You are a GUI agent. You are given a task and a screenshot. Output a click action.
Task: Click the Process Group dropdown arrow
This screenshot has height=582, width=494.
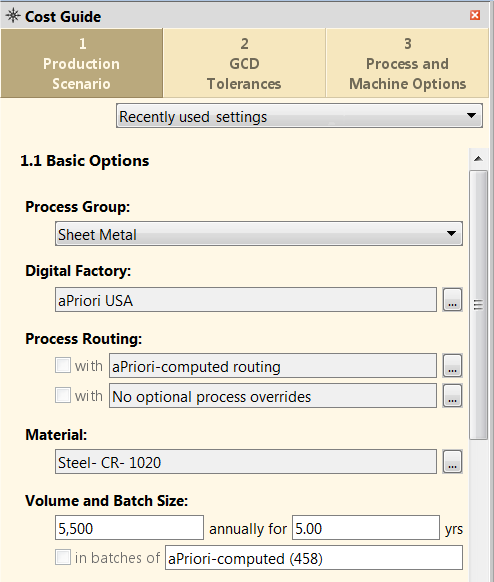(x=451, y=234)
